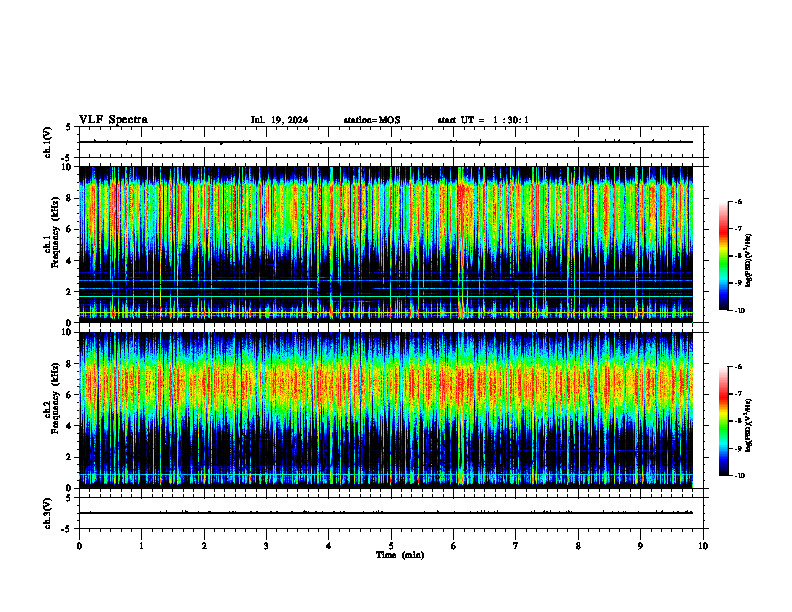Click the "-7" value on ch.2 colorbar
This screenshot has width=792, height=612.
click(x=738, y=394)
